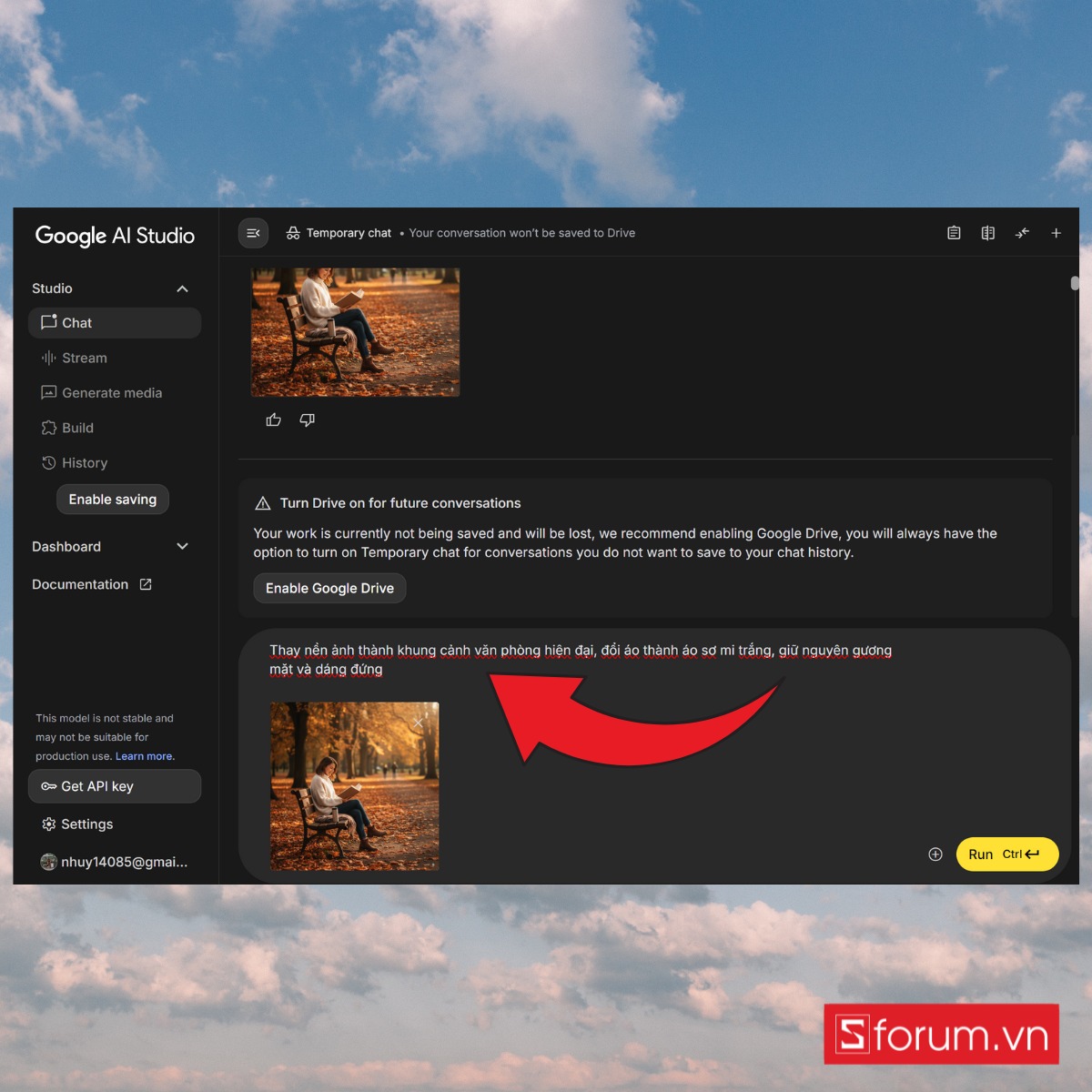Click the Enable Google Drive button

[x=329, y=588]
